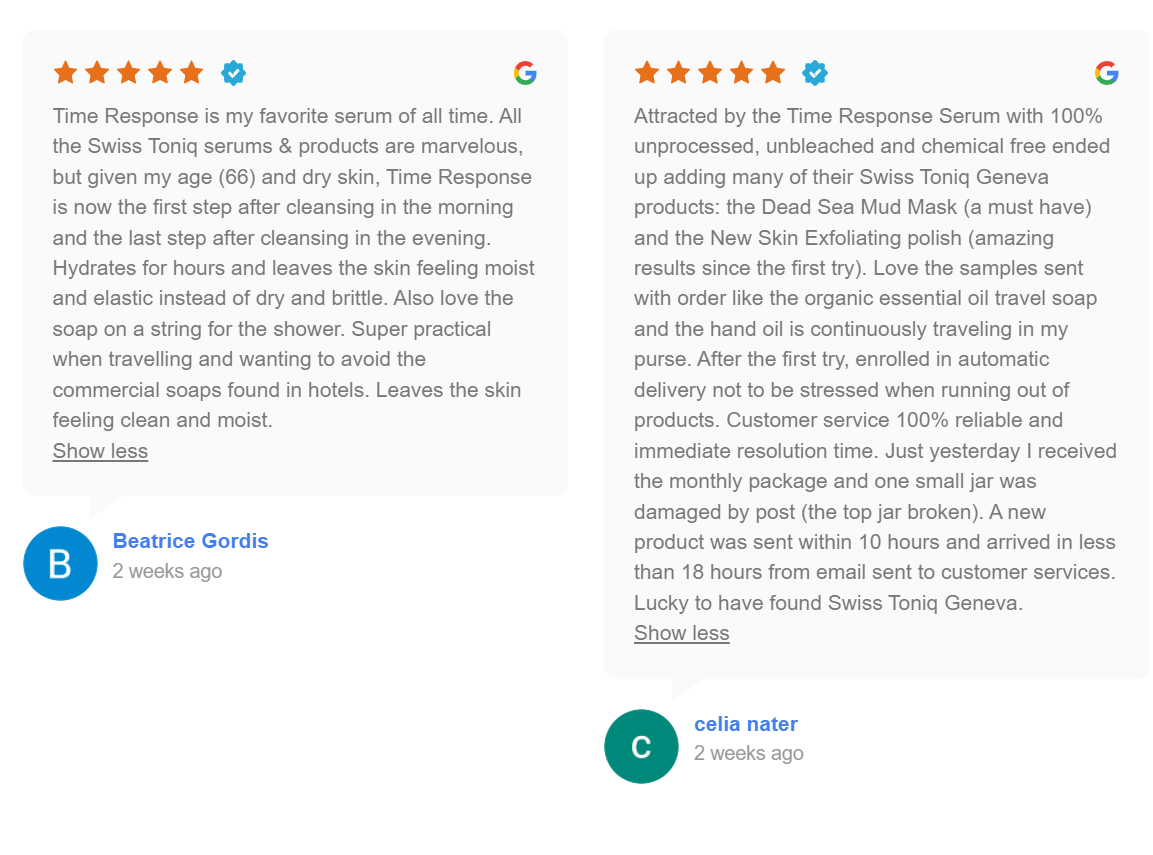Image resolution: width=1153 pixels, height=855 pixels.
Task: Open Beatrice Gordis profile link
Action: tap(190, 541)
